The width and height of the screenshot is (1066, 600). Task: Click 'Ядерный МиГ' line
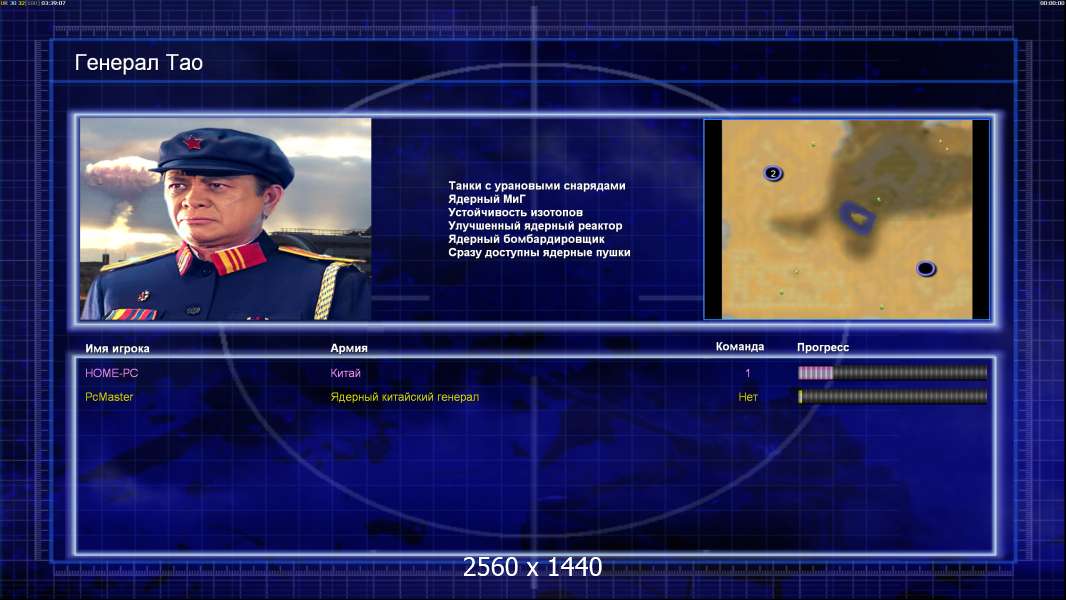[x=487, y=199]
